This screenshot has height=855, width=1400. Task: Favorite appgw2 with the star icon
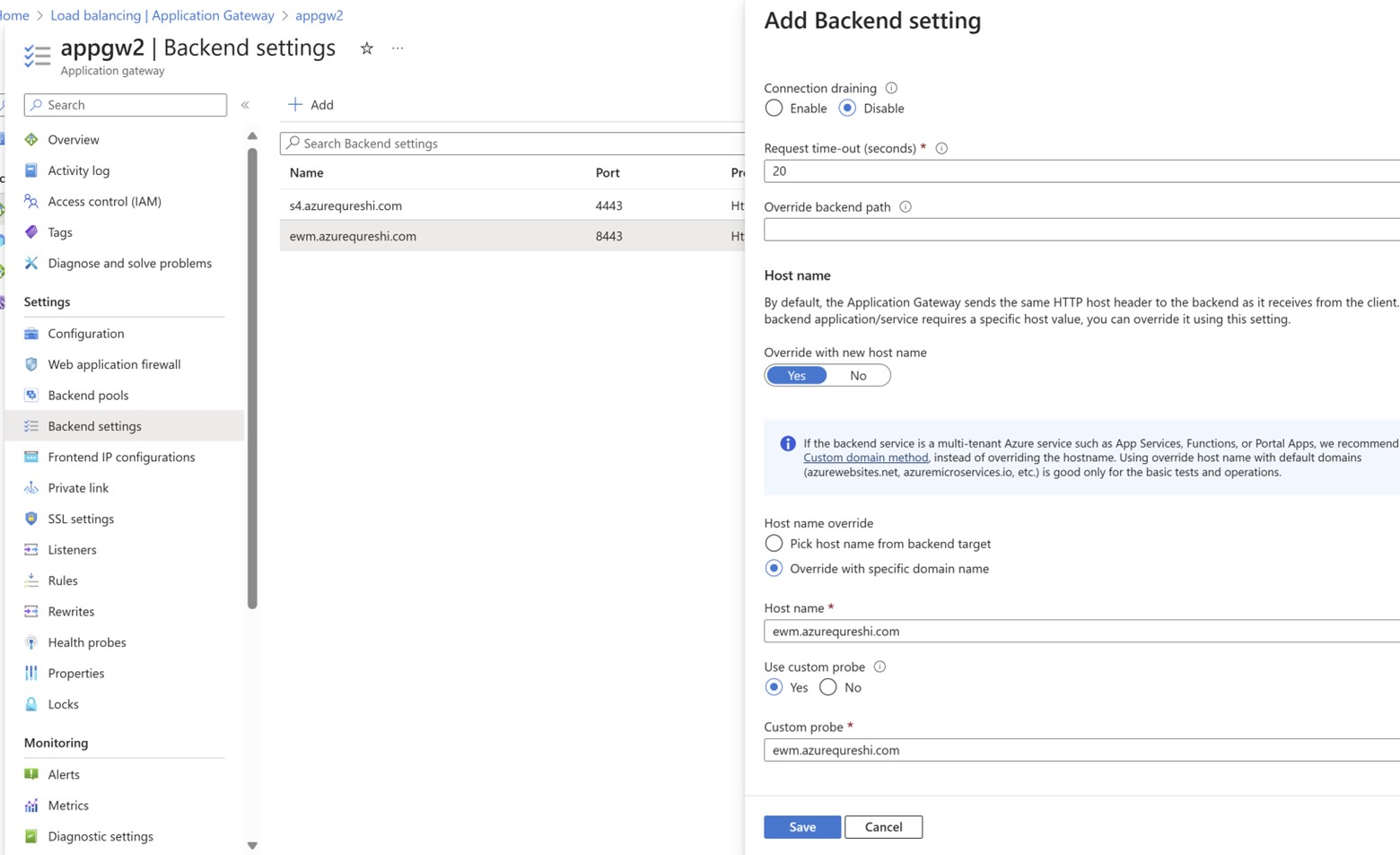coord(366,48)
